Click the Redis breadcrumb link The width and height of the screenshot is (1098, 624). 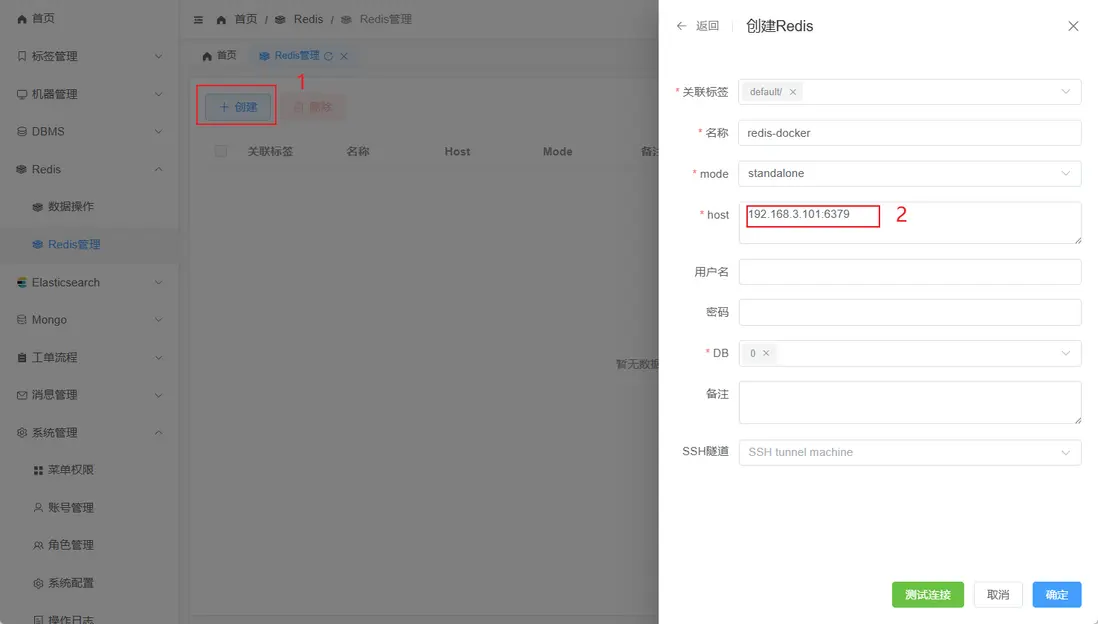[x=308, y=20]
